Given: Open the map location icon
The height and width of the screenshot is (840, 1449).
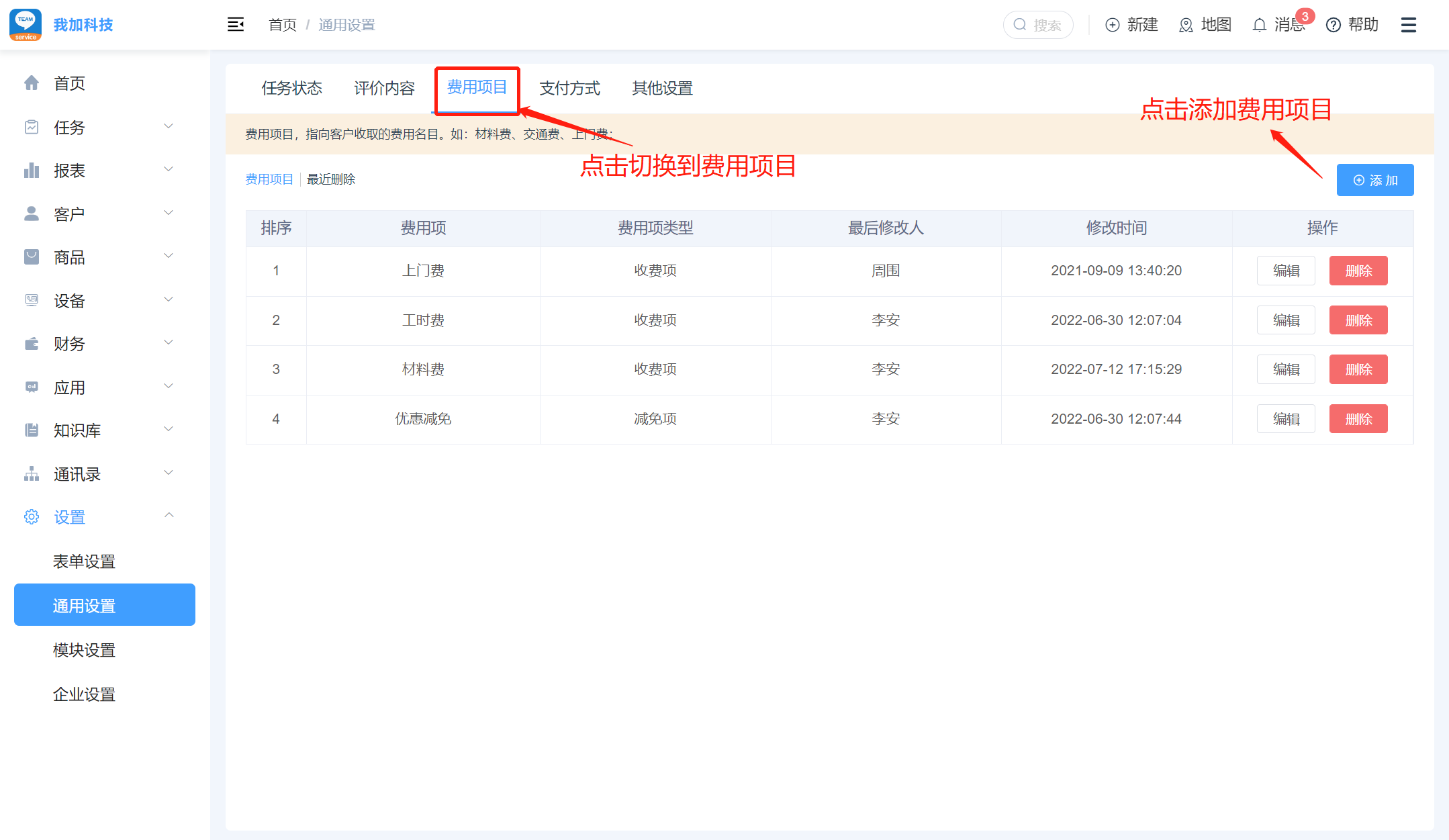Looking at the screenshot, I should tap(1186, 25).
